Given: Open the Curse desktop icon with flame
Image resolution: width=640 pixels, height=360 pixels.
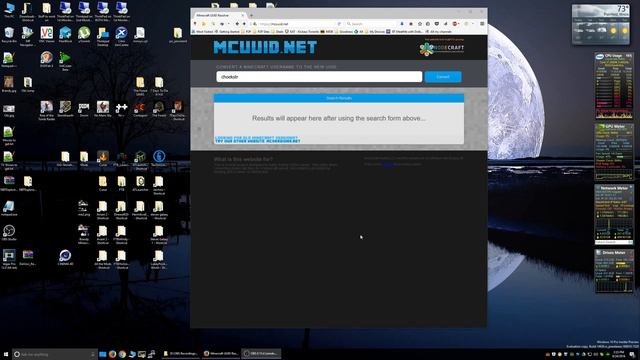Looking at the screenshot, I should (103, 158).
